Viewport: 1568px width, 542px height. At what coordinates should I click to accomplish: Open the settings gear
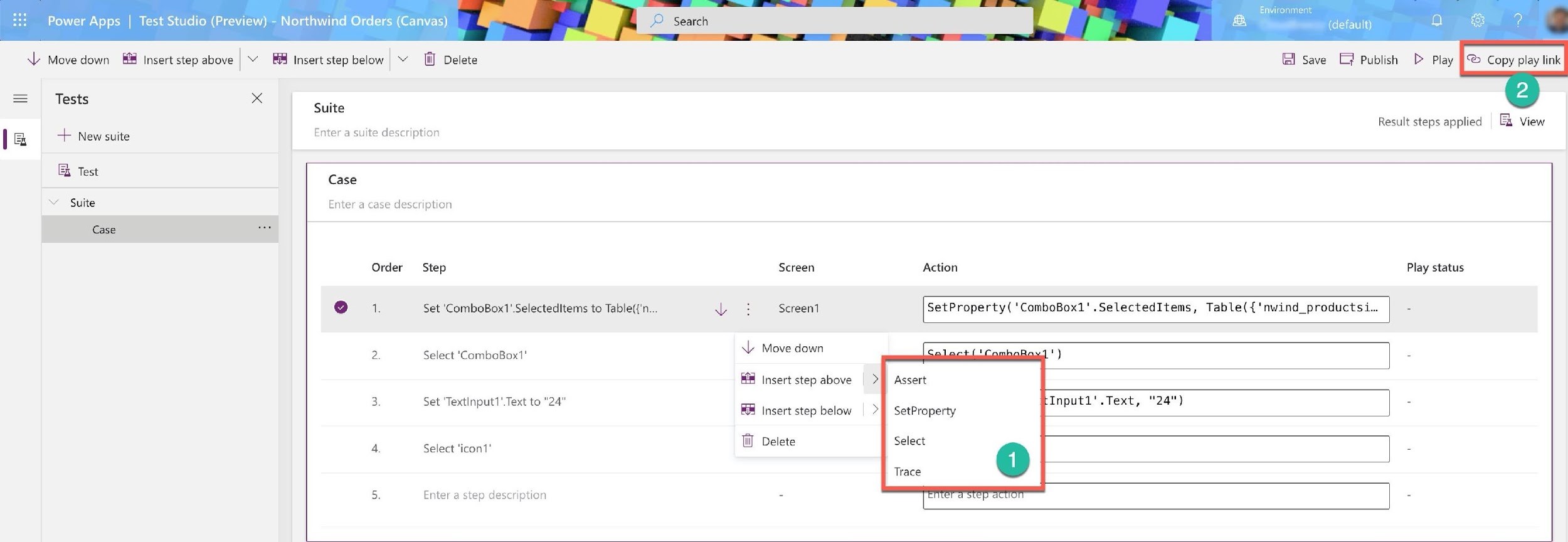point(1478,20)
